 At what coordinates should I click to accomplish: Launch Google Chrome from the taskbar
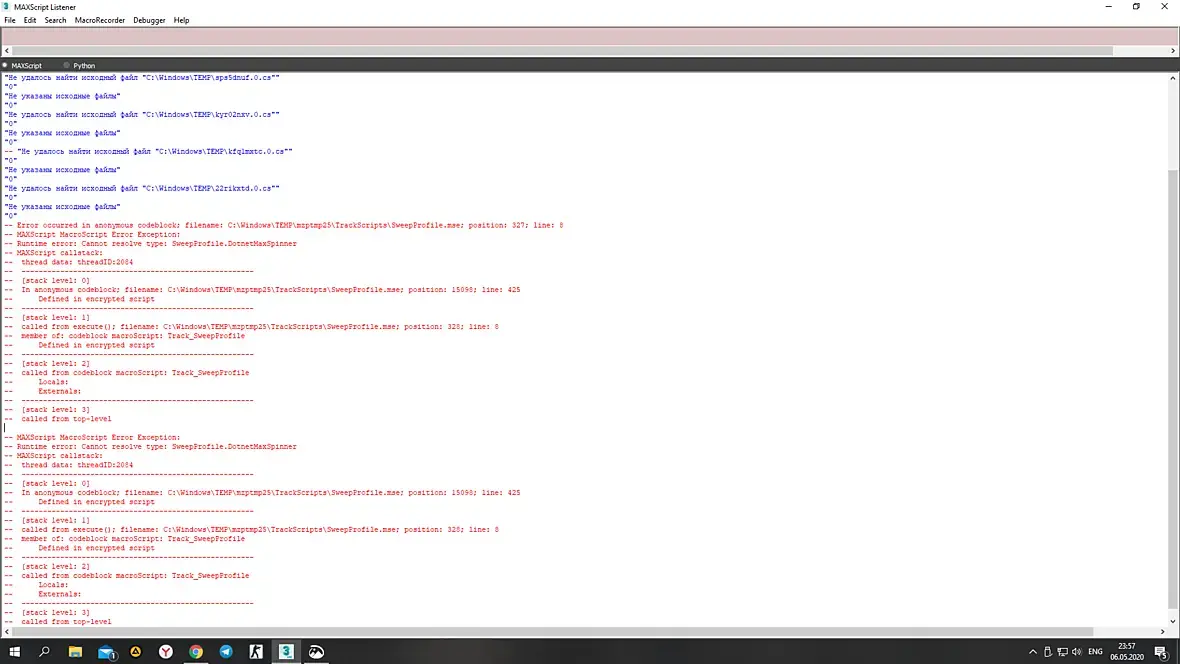point(196,651)
